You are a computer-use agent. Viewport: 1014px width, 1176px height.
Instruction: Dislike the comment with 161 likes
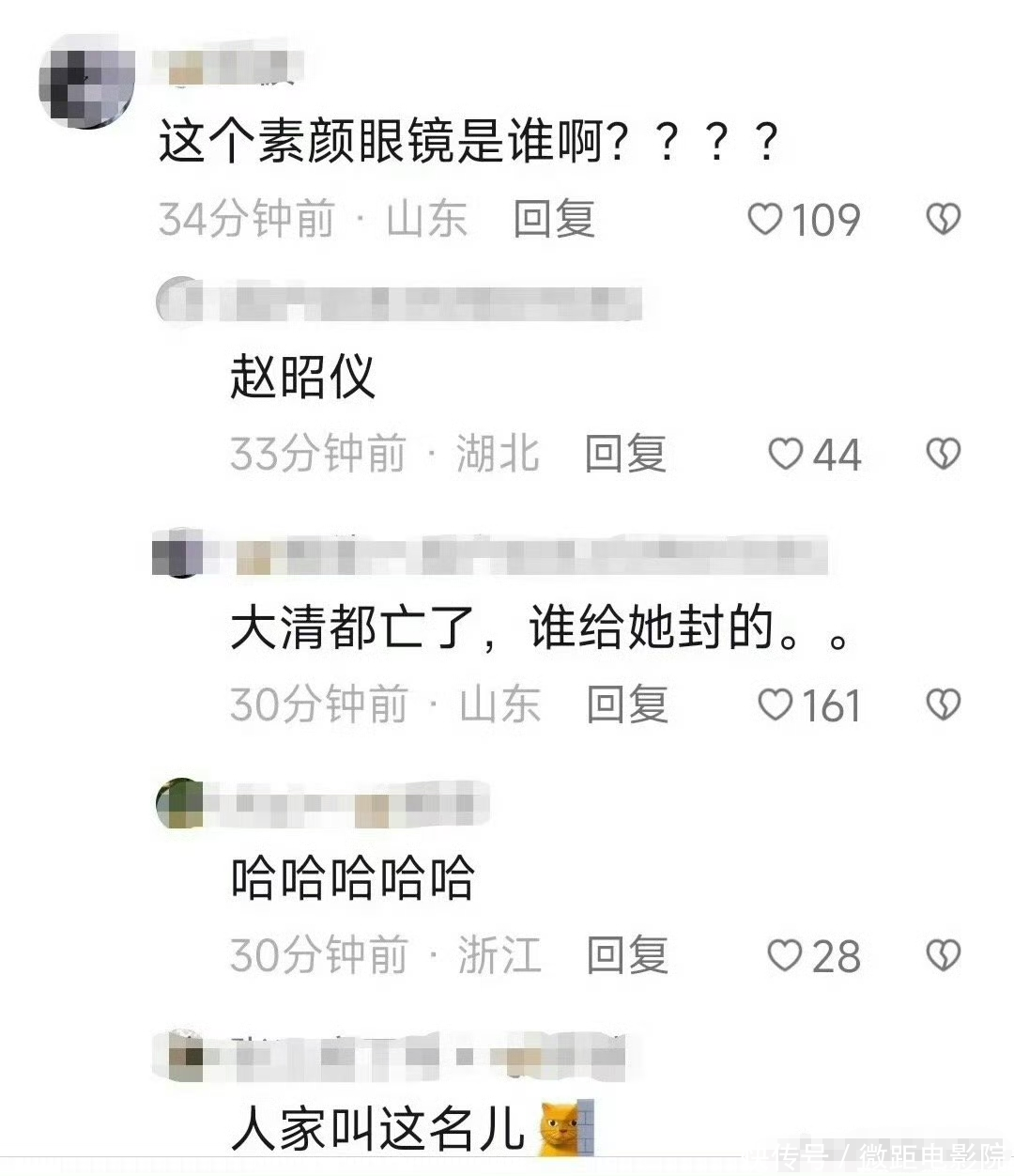(x=943, y=704)
